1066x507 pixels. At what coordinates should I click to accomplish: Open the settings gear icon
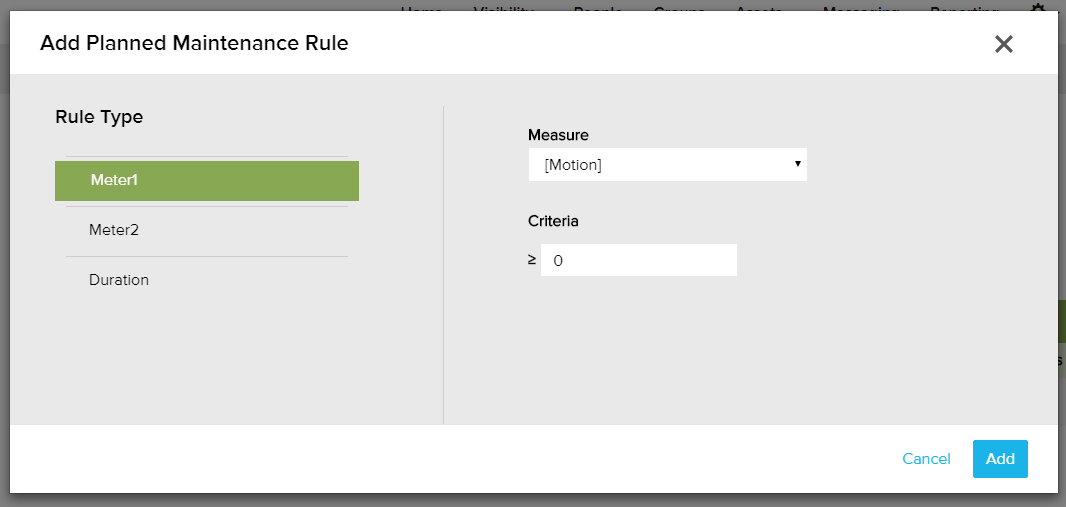tap(1037, 8)
